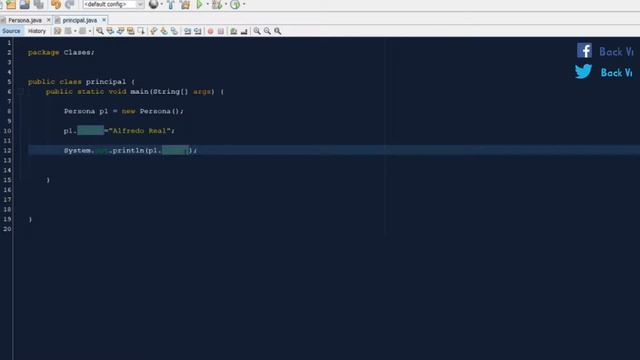This screenshot has width=640, height=360.
Task: Close the principal.java tab
Action: [x=104, y=20]
